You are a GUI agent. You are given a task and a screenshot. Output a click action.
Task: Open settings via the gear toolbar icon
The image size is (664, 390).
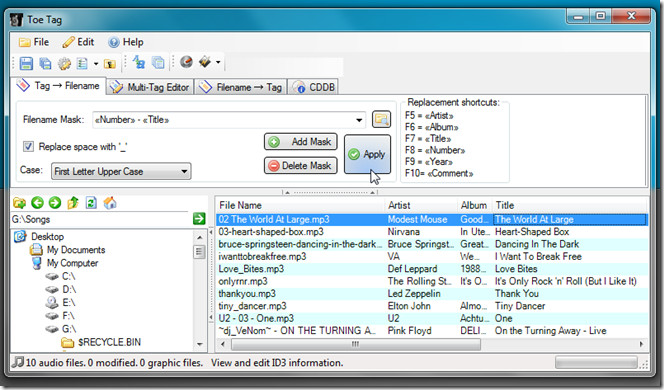coord(64,64)
